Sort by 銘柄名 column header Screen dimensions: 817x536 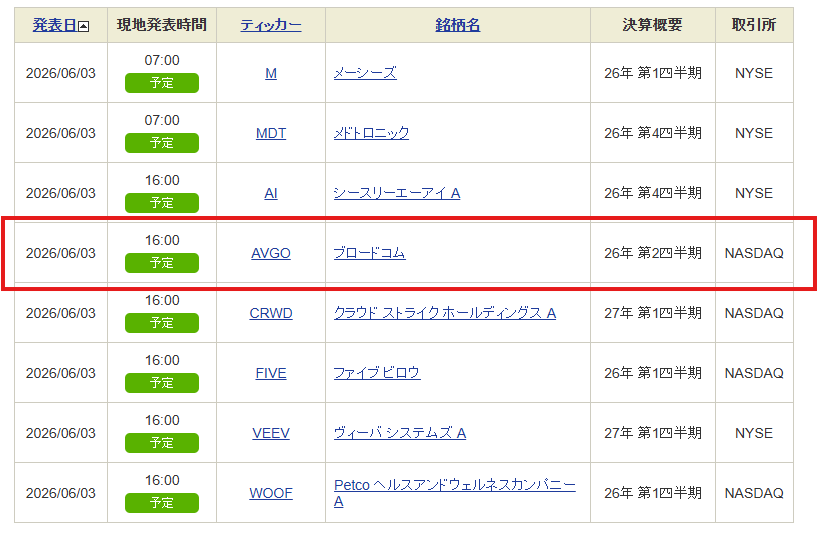tap(457, 24)
